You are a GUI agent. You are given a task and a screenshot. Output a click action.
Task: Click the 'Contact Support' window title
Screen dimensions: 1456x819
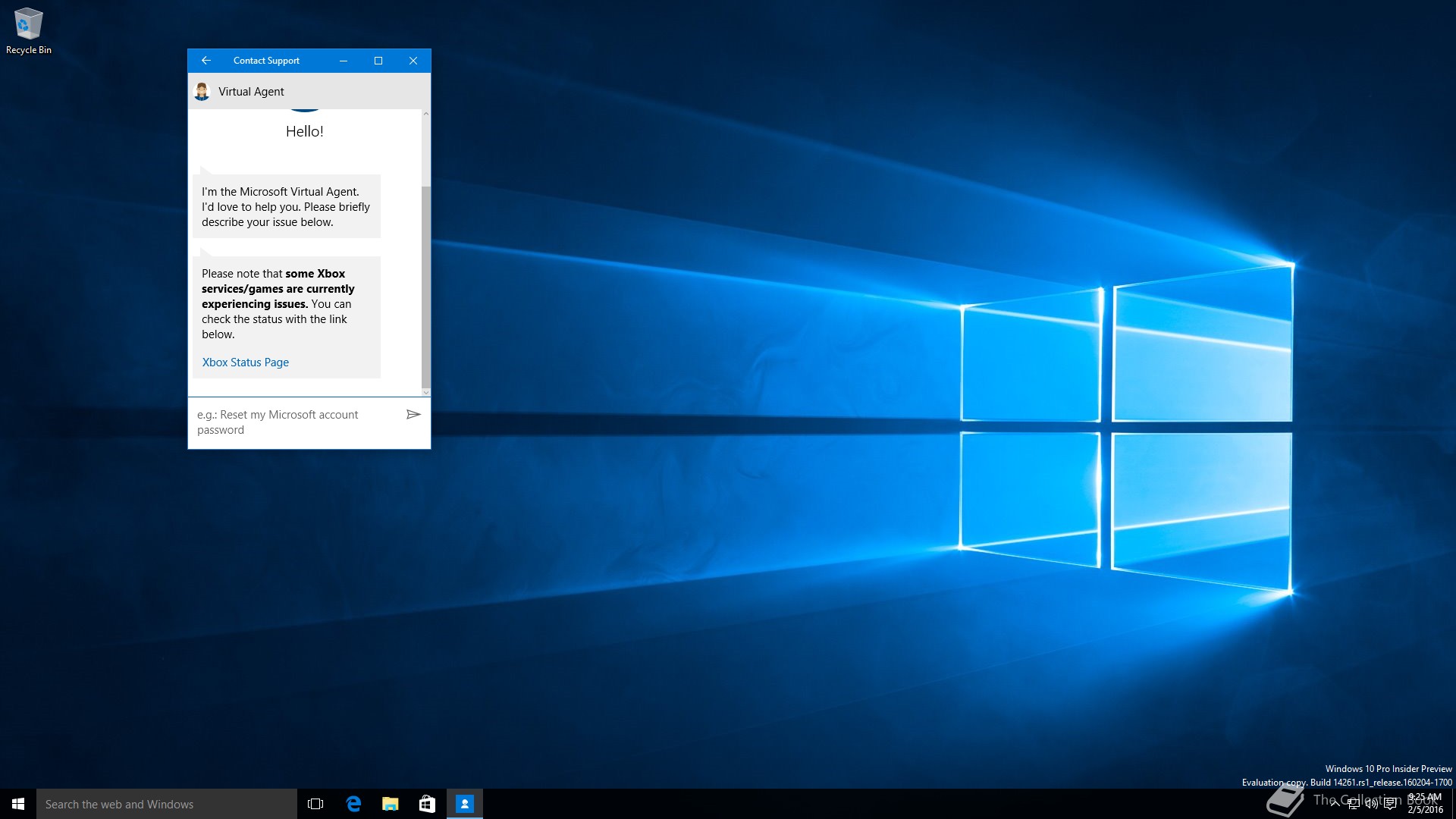pos(266,61)
